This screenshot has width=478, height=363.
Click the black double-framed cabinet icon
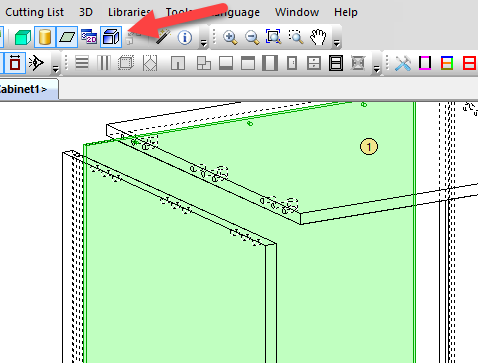tap(336, 63)
